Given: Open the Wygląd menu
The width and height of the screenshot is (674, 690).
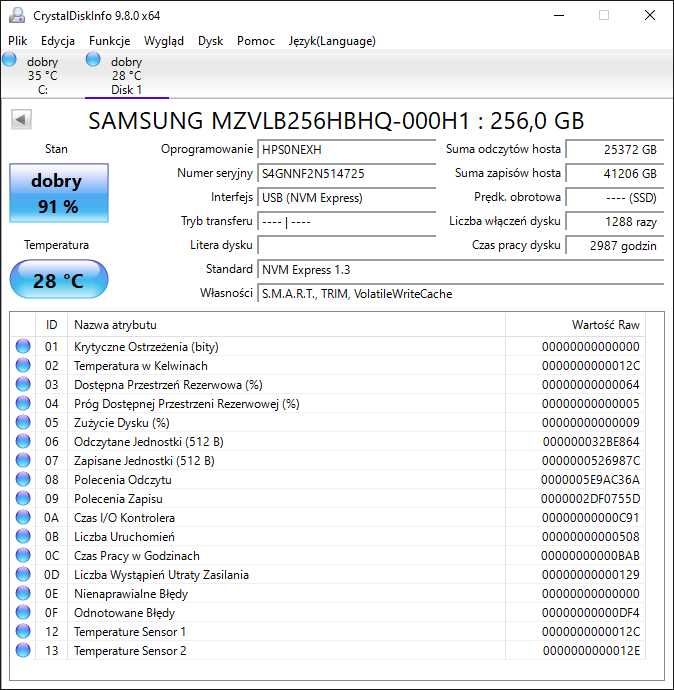Looking at the screenshot, I should click(x=164, y=41).
